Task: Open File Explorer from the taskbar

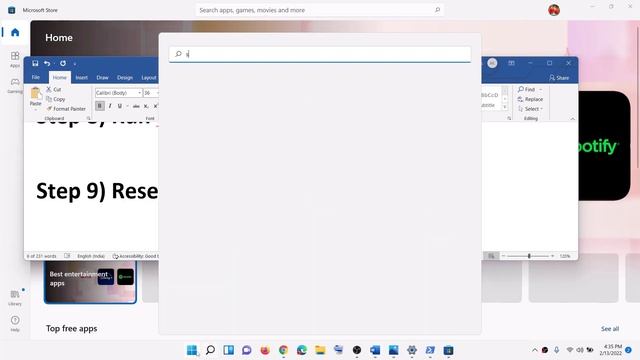Action: click(320, 350)
